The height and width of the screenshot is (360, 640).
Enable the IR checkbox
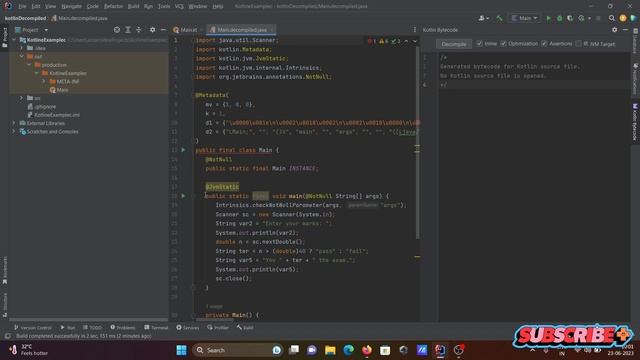[x=578, y=44]
